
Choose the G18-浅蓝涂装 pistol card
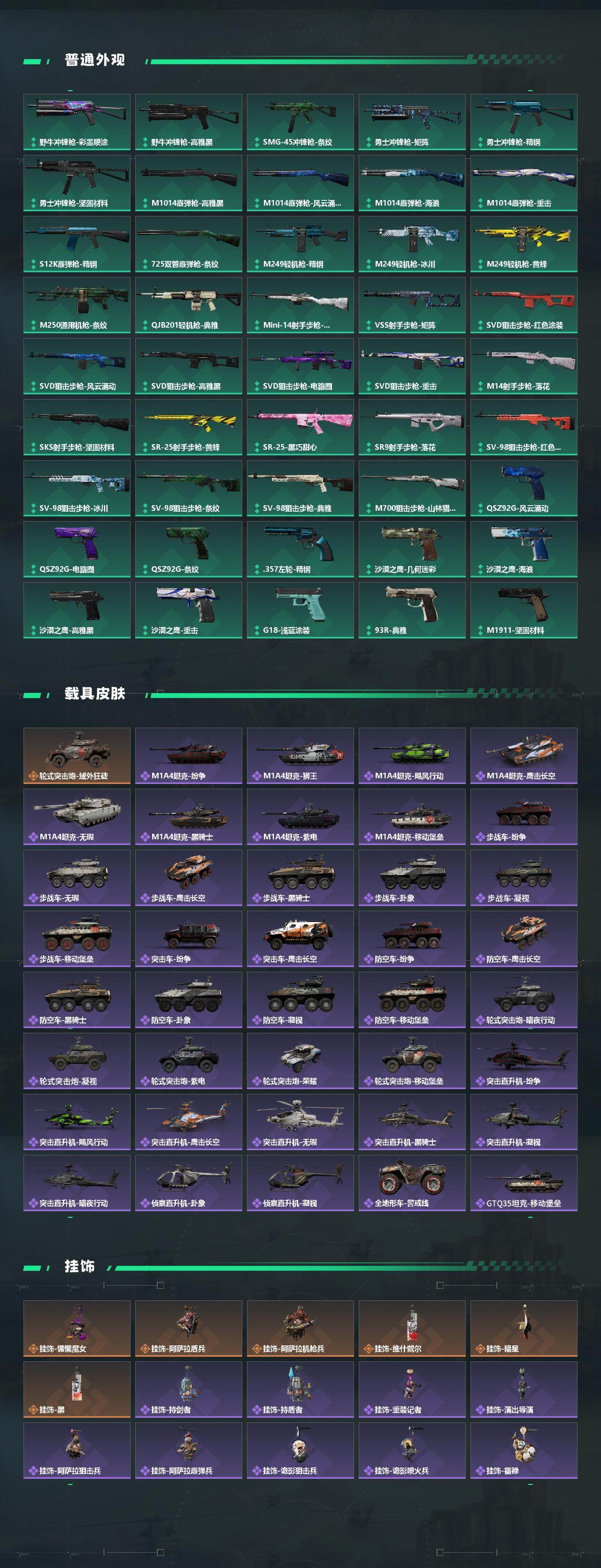pyautogui.click(x=300, y=610)
